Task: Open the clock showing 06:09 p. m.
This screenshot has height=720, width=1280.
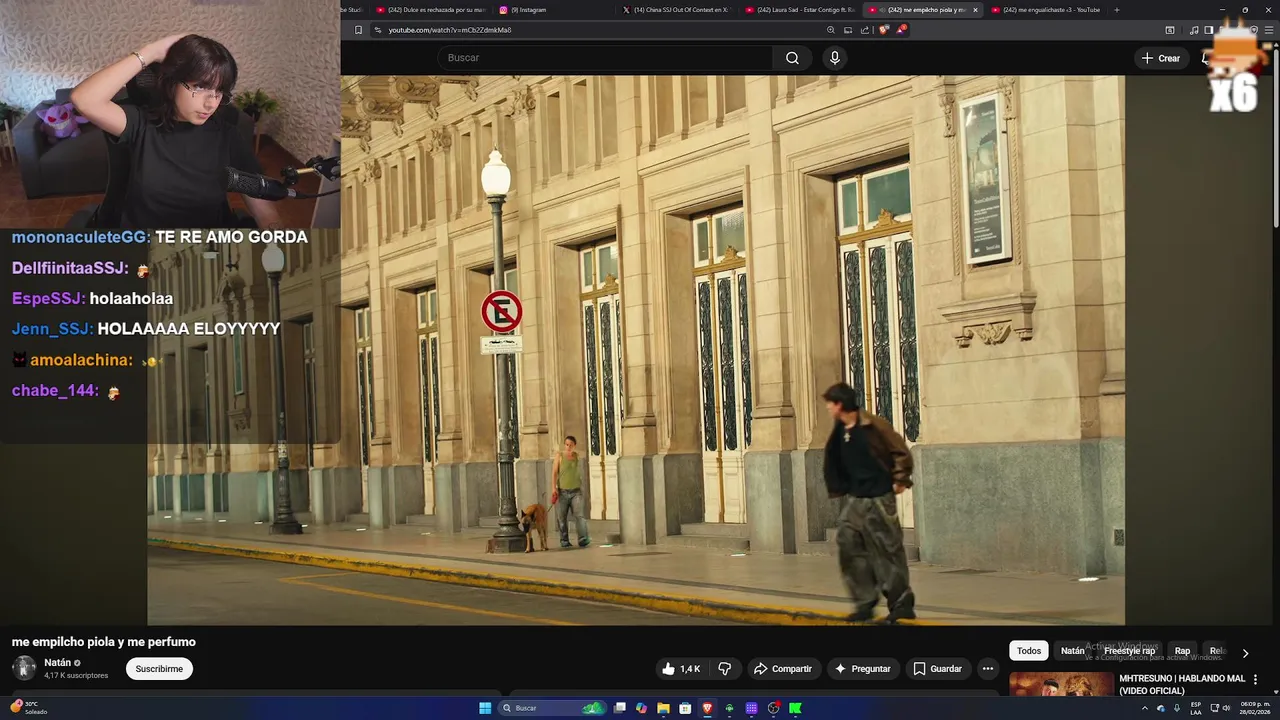Action: 1255,708
